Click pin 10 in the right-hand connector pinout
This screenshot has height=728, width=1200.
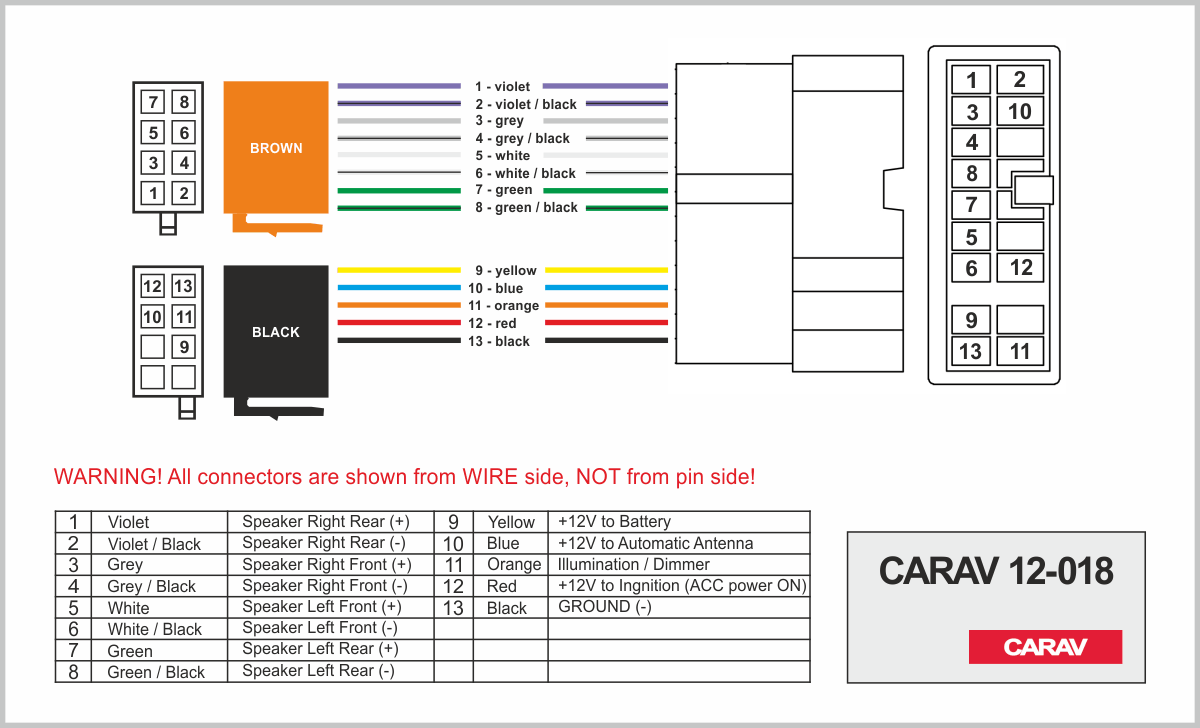click(x=1020, y=111)
